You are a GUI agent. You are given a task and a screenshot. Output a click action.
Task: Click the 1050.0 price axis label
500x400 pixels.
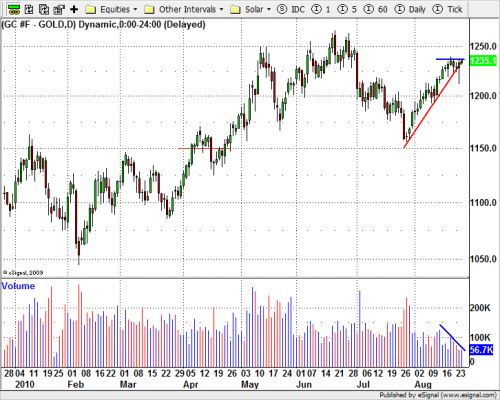pyautogui.click(x=483, y=259)
